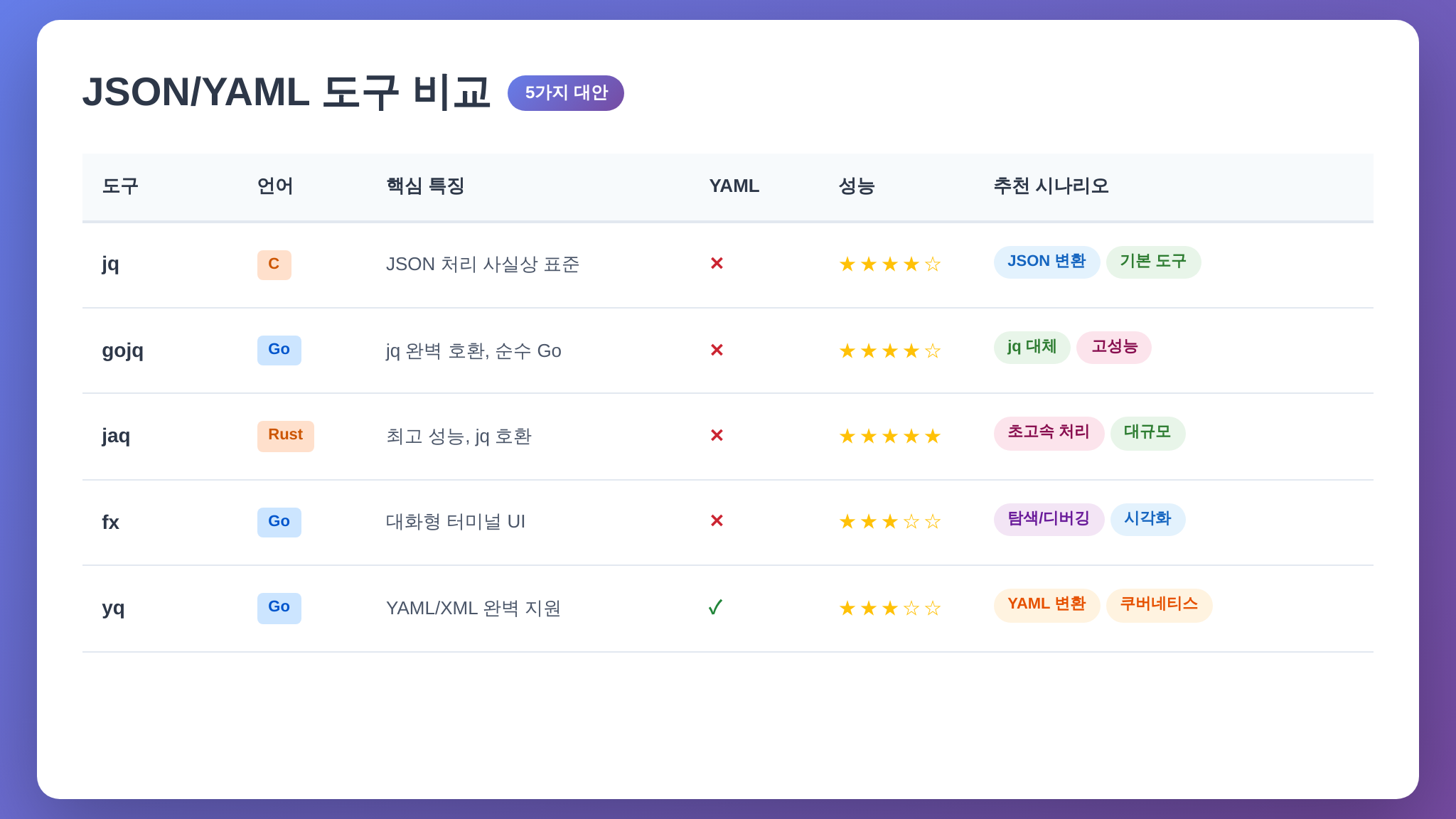
Task: Click the red X in the jaq row
Action: click(717, 436)
